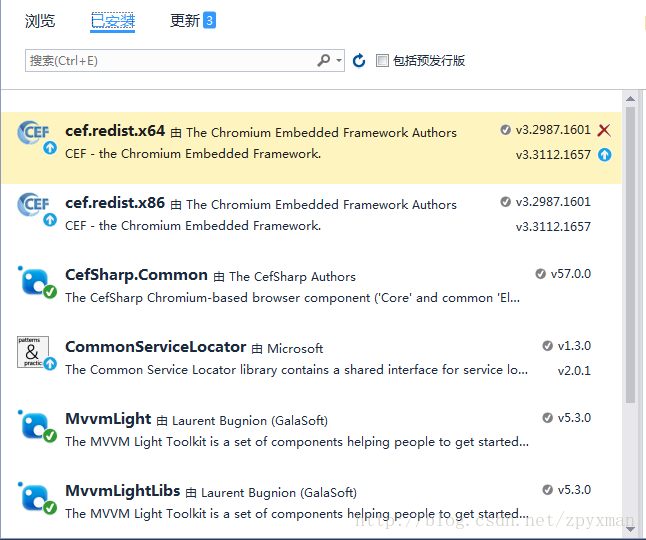Click author The CefSharp Authors
This screenshot has width=646, height=540.
pos(293,277)
